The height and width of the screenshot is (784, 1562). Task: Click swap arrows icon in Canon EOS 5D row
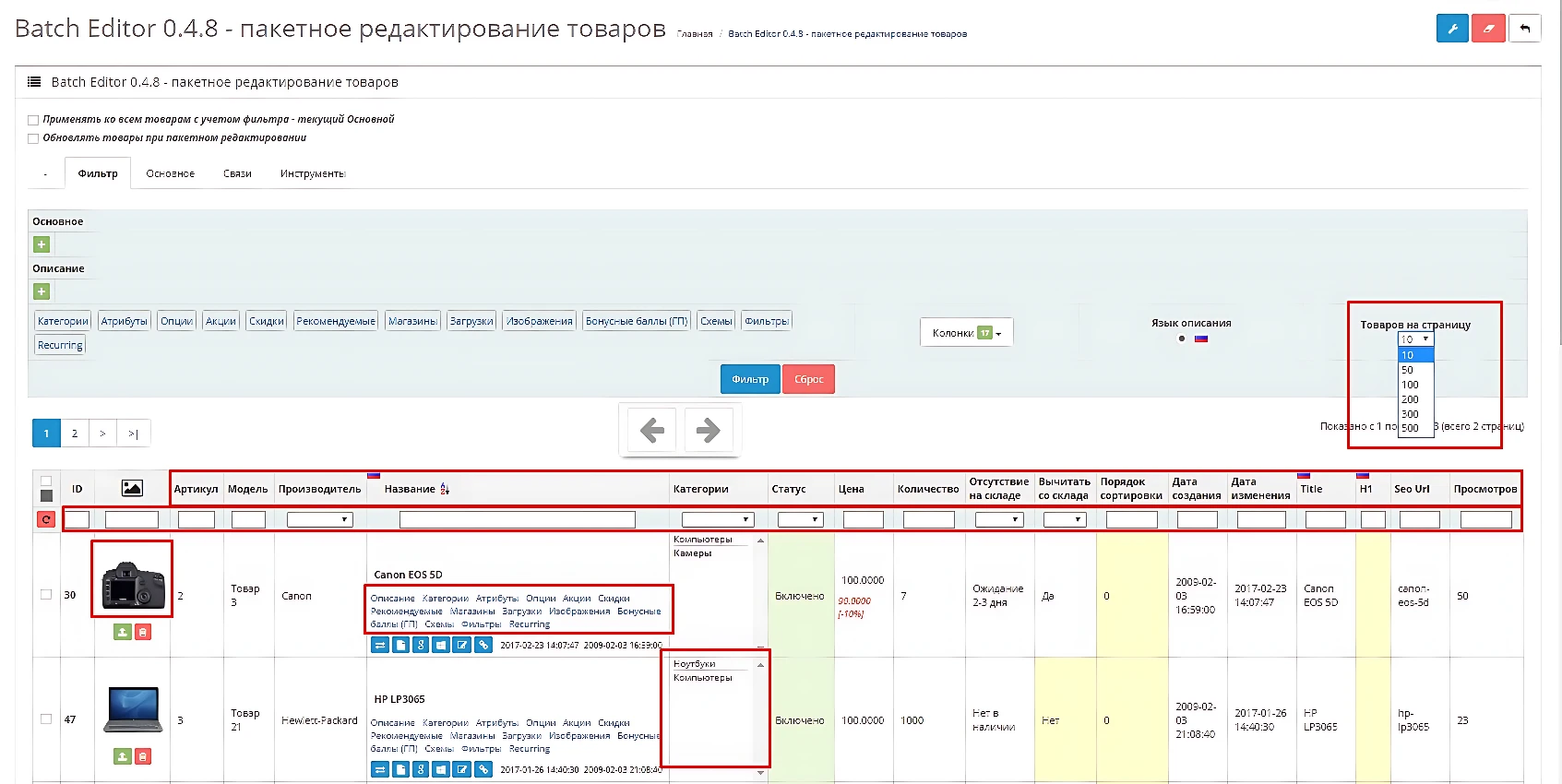(379, 645)
